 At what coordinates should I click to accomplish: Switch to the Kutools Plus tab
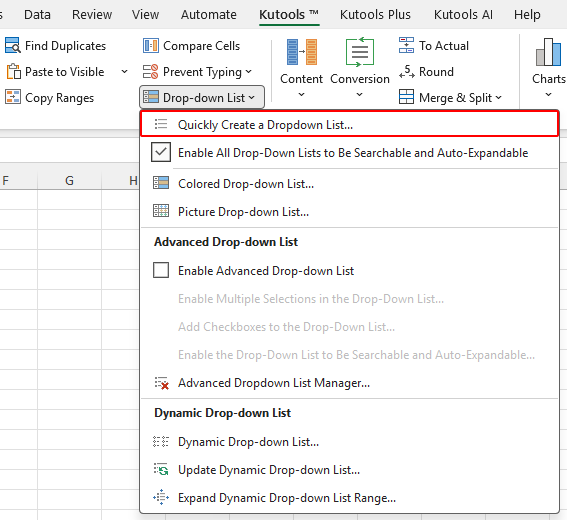click(375, 14)
